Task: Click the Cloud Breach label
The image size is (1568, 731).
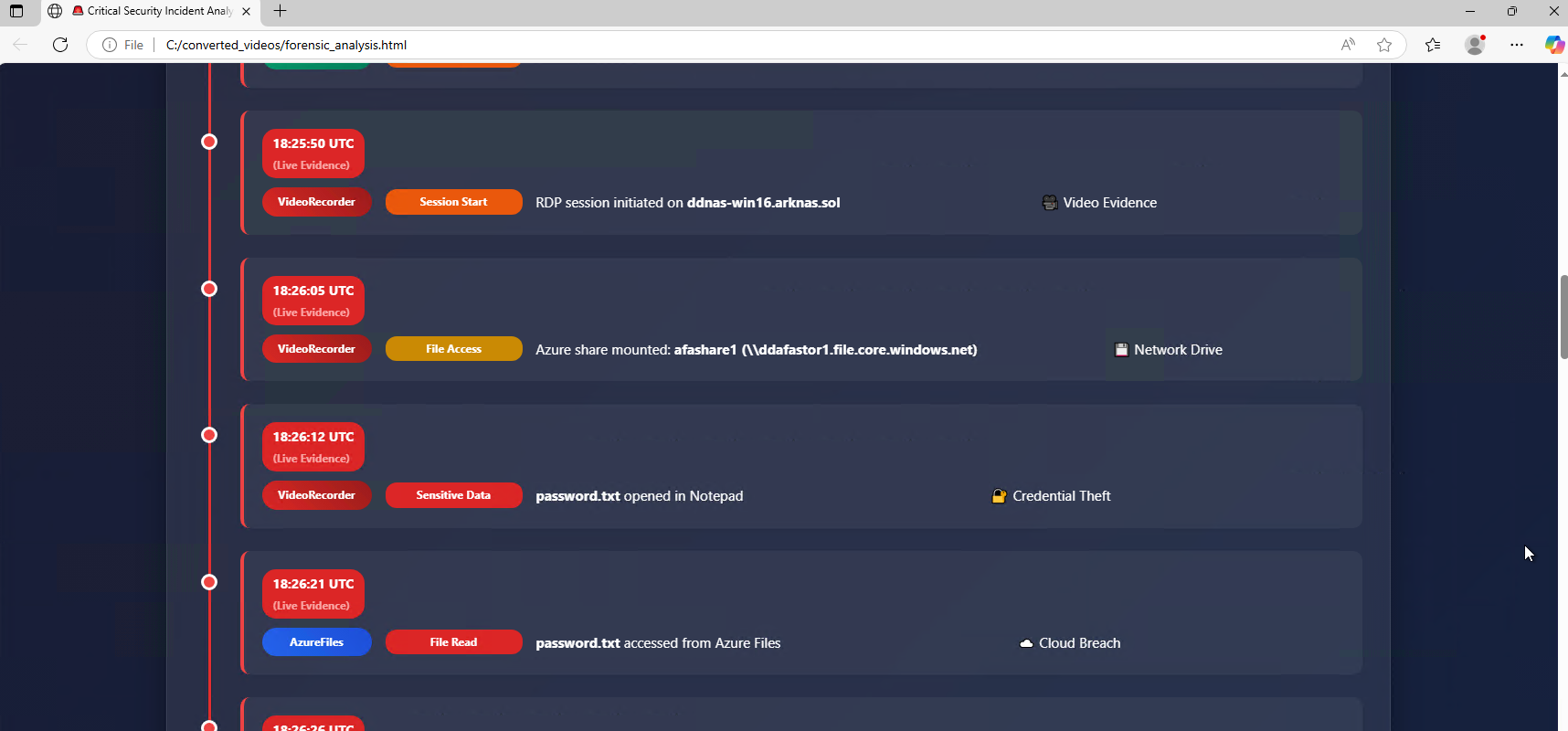Action: [1080, 643]
